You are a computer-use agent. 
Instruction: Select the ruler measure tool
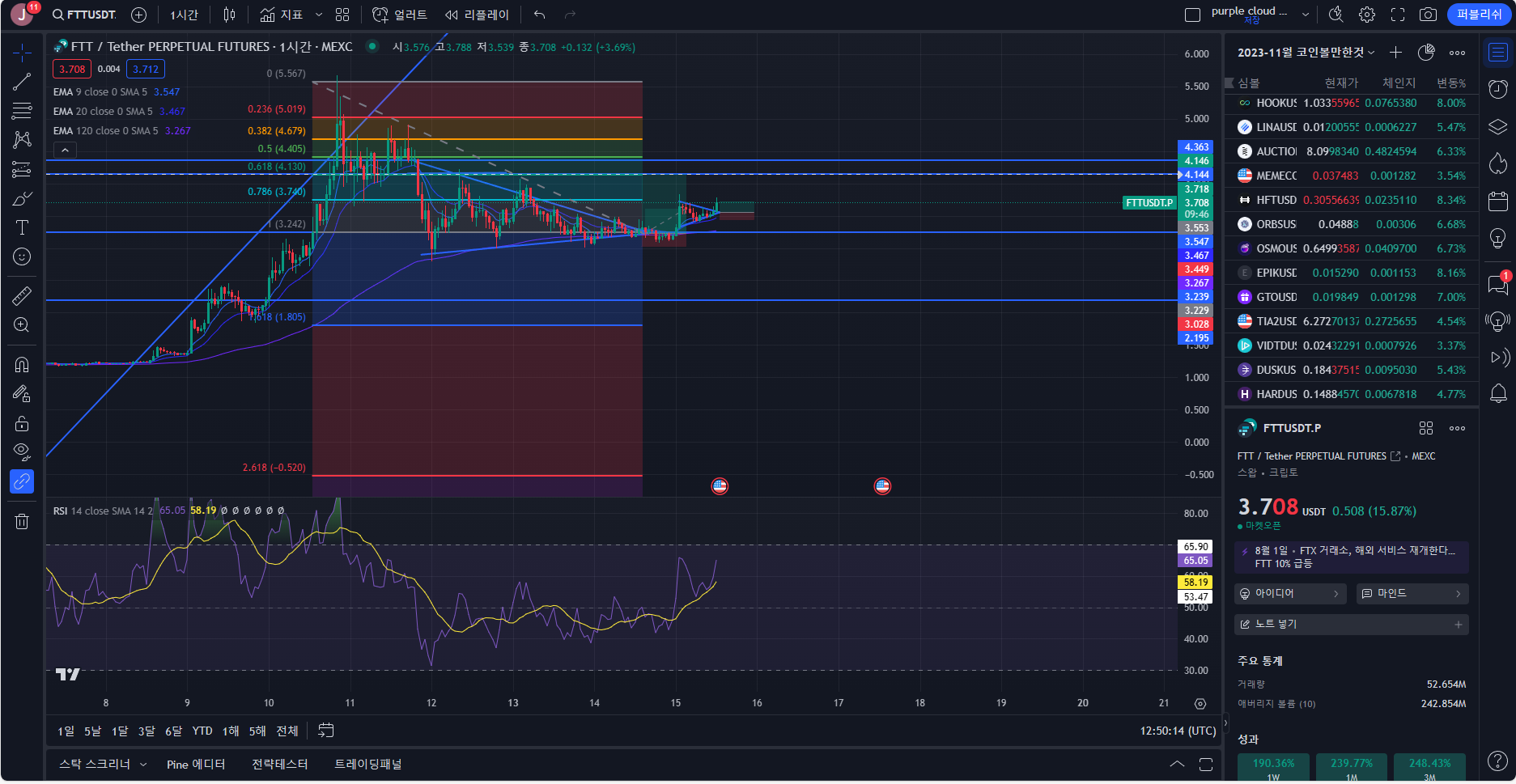point(22,295)
